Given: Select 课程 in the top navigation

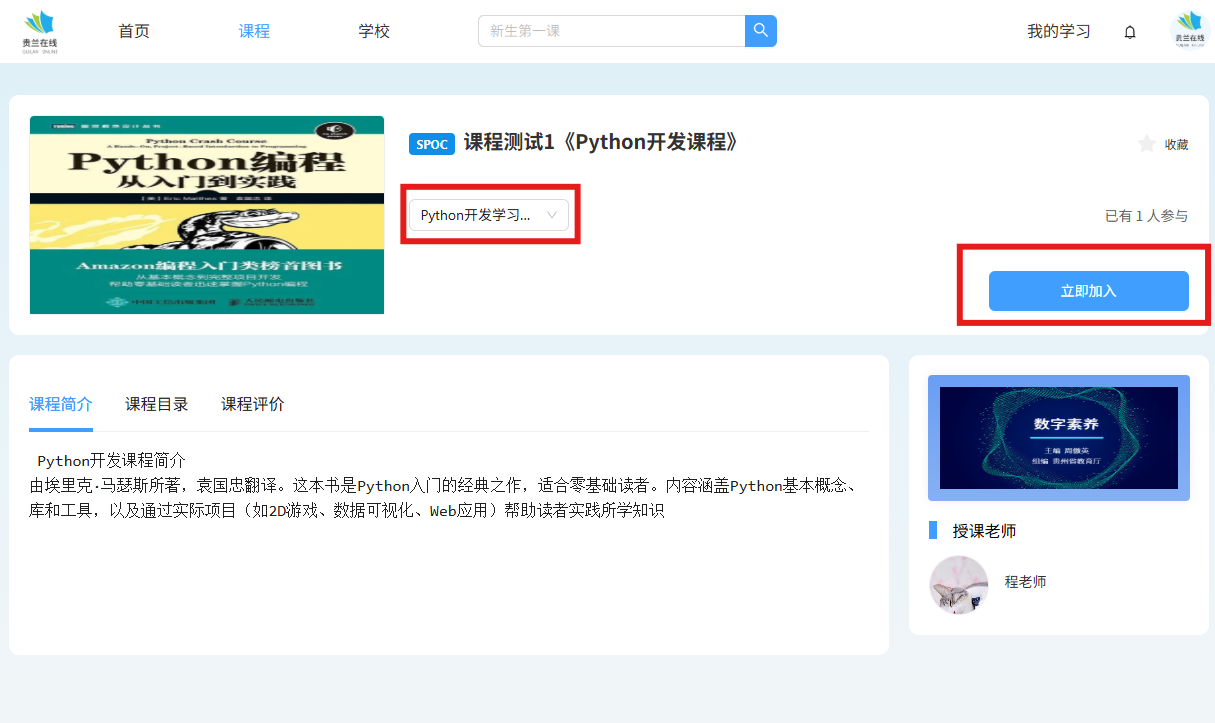Looking at the screenshot, I should 254,31.
